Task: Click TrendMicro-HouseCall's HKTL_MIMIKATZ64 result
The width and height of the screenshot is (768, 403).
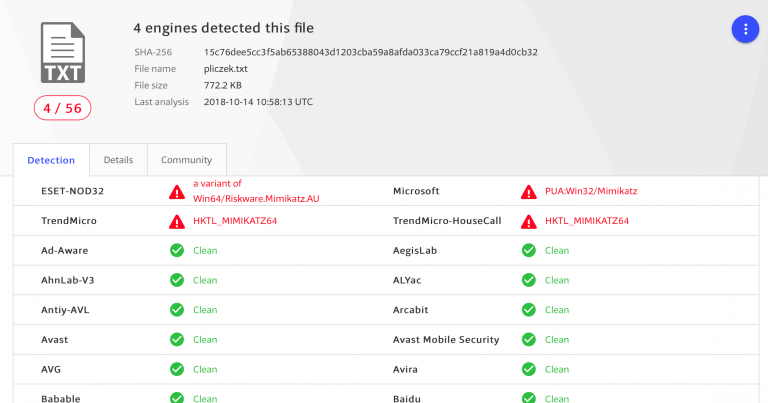Action: click(x=587, y=221)
